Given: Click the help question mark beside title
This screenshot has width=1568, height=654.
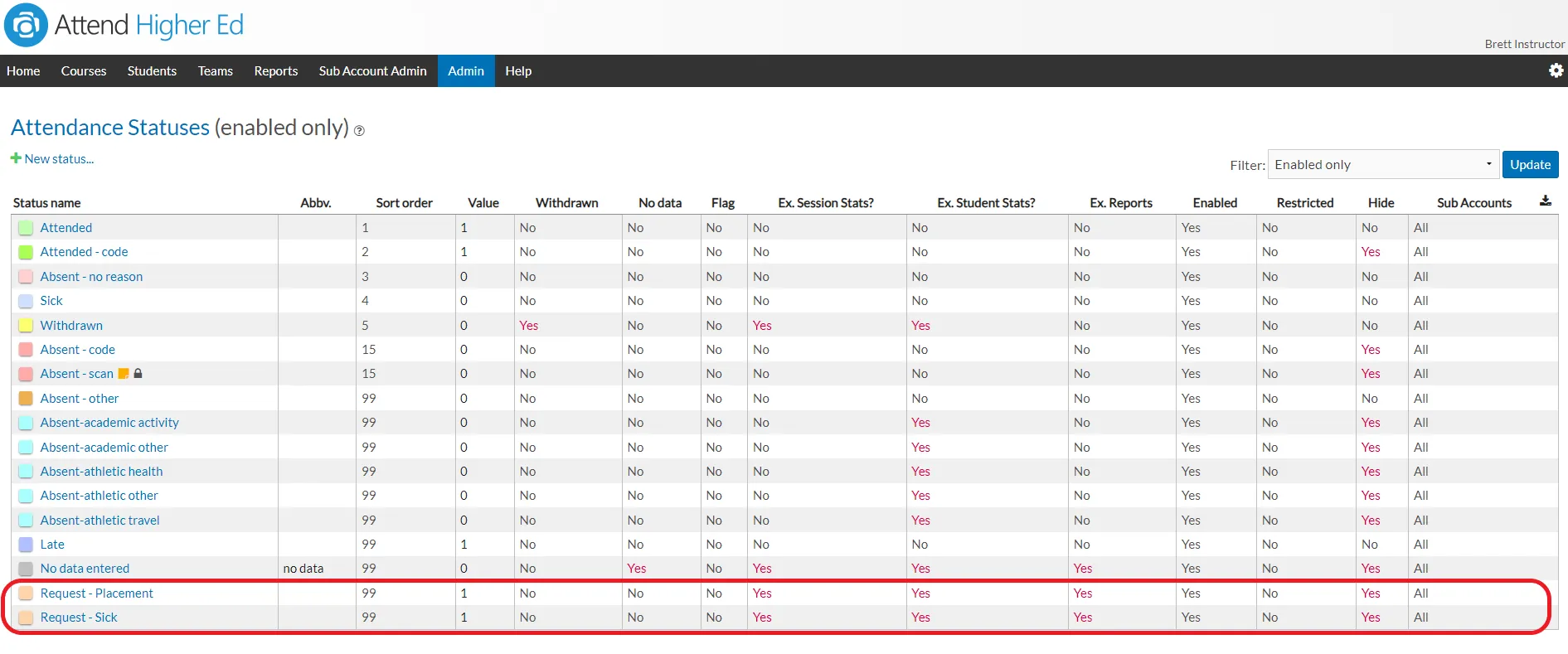Looking at the screenshot, I should click(x=359, y=130).
